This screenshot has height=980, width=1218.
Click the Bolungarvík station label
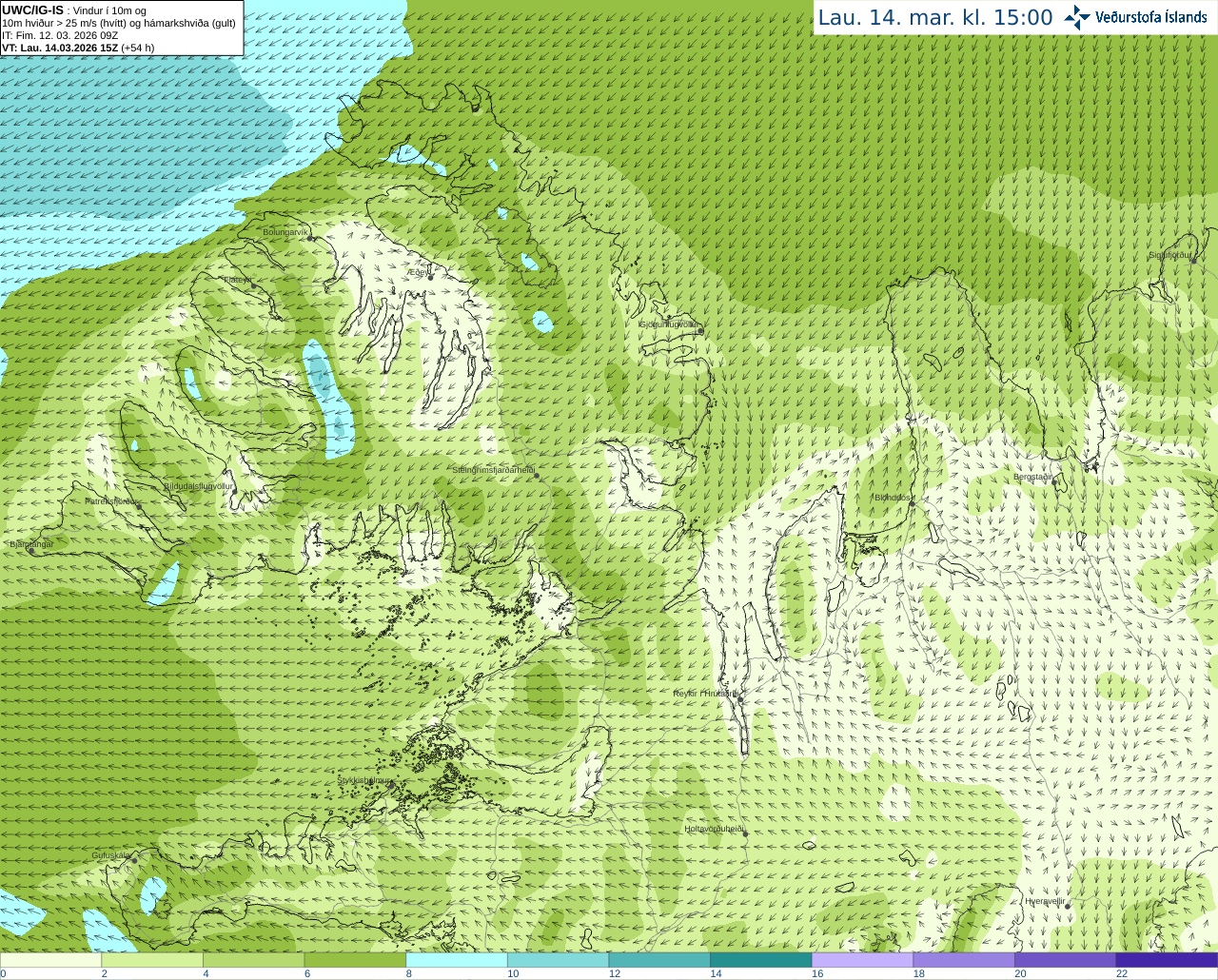(285, 231)
